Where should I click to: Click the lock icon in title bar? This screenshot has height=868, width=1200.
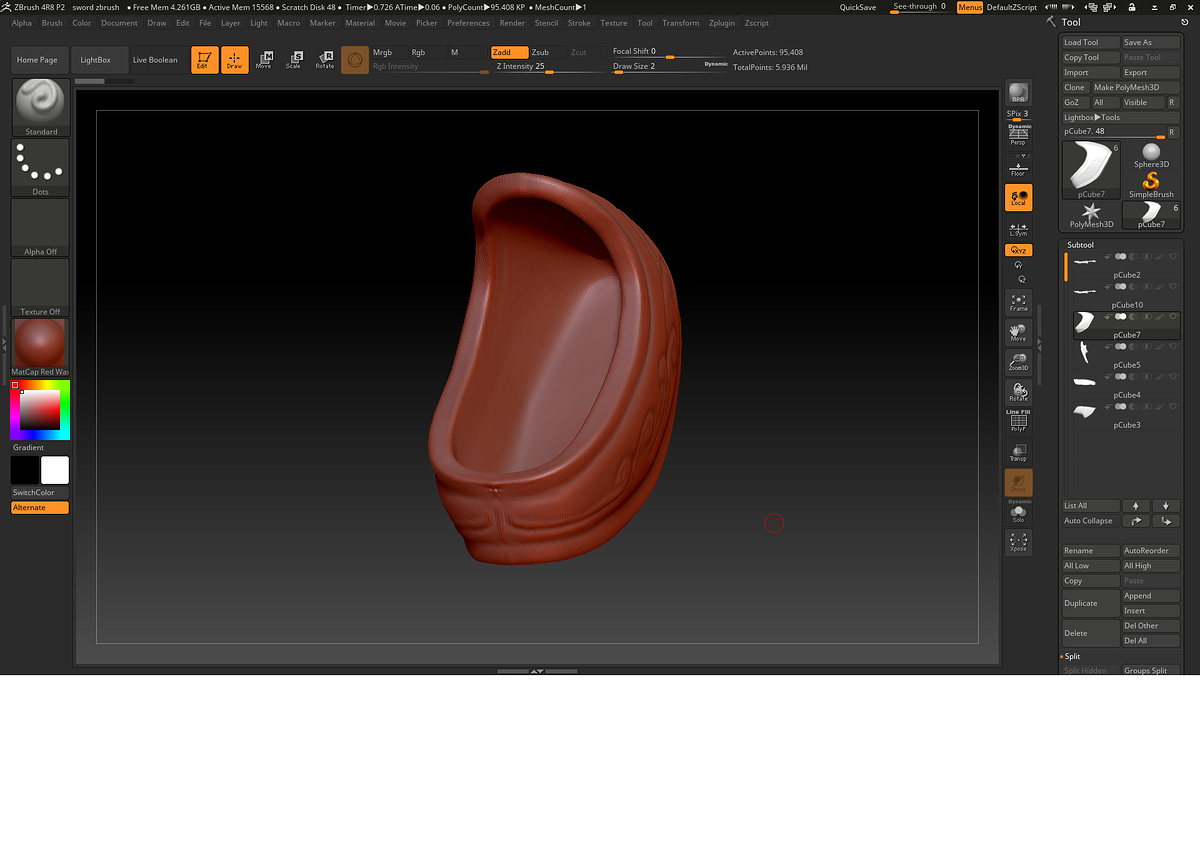(1130, 7)
